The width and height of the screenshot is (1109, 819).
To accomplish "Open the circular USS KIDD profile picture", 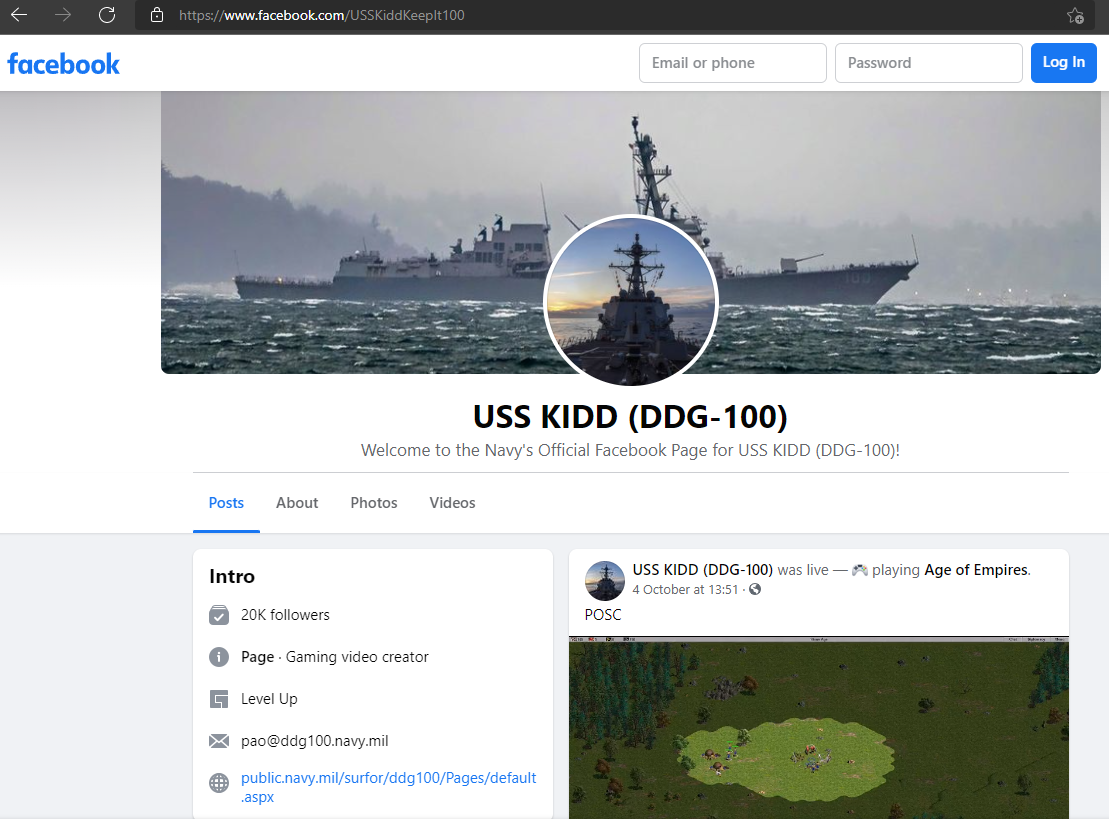I will click(x=630, y=300).
